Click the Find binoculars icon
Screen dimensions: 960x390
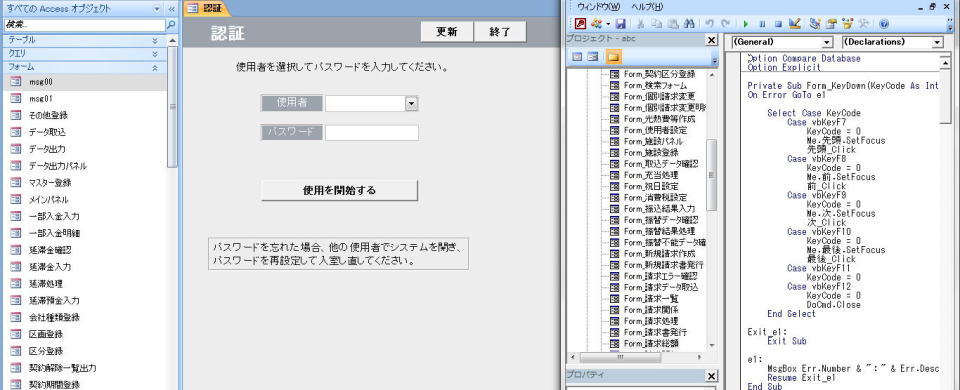tap(689, 24)
